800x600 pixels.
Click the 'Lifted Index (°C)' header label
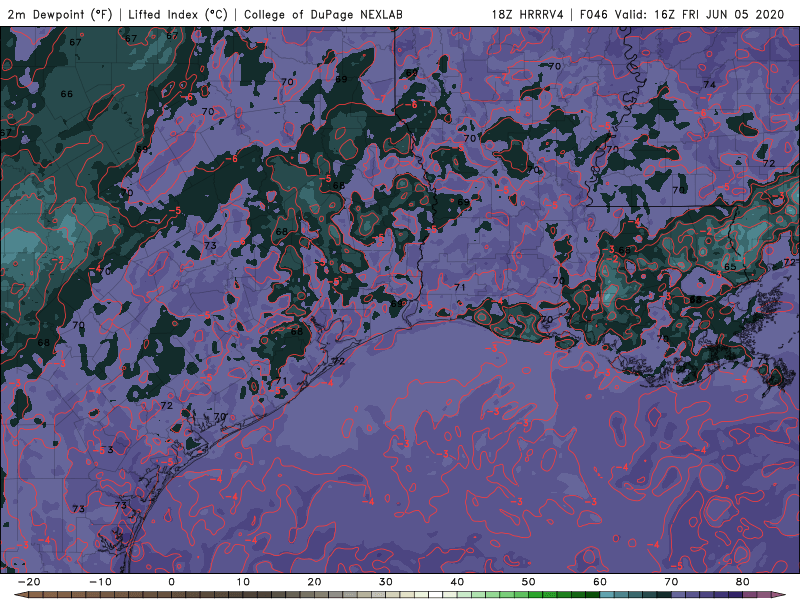click(x=178, y=15)
